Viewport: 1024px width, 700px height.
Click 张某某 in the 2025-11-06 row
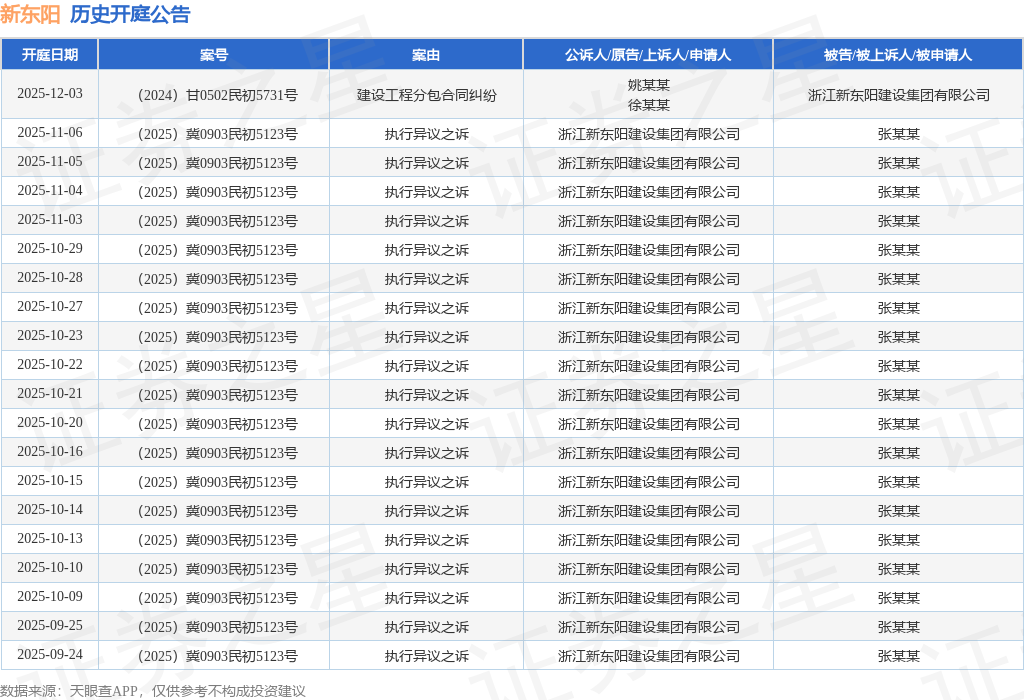(x=899, y=135)
